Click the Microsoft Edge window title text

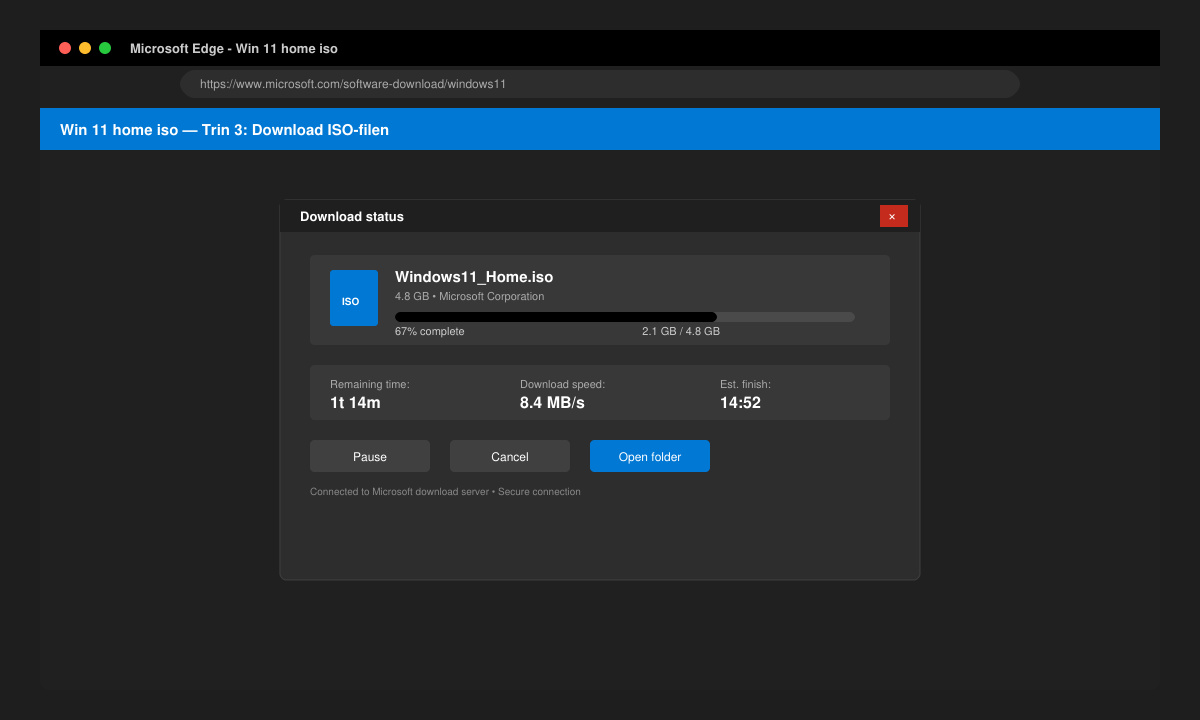(234, 48)
